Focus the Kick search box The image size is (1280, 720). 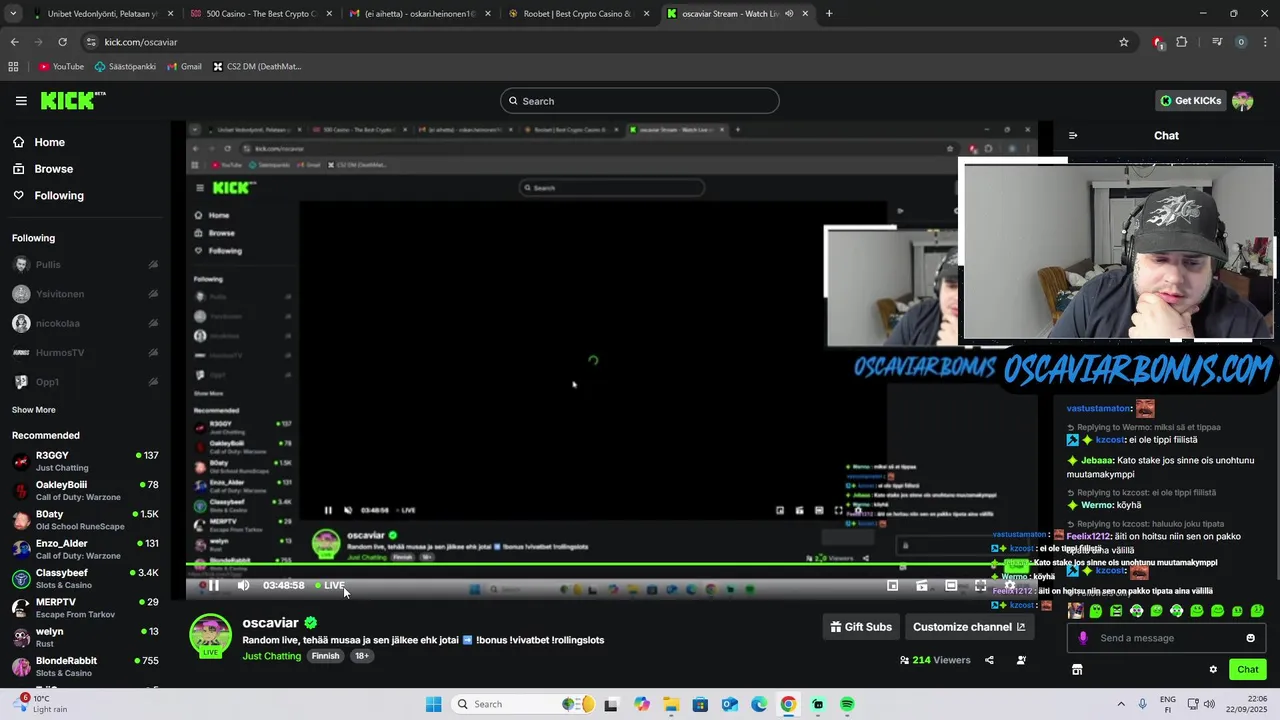[x=640, y=101]
